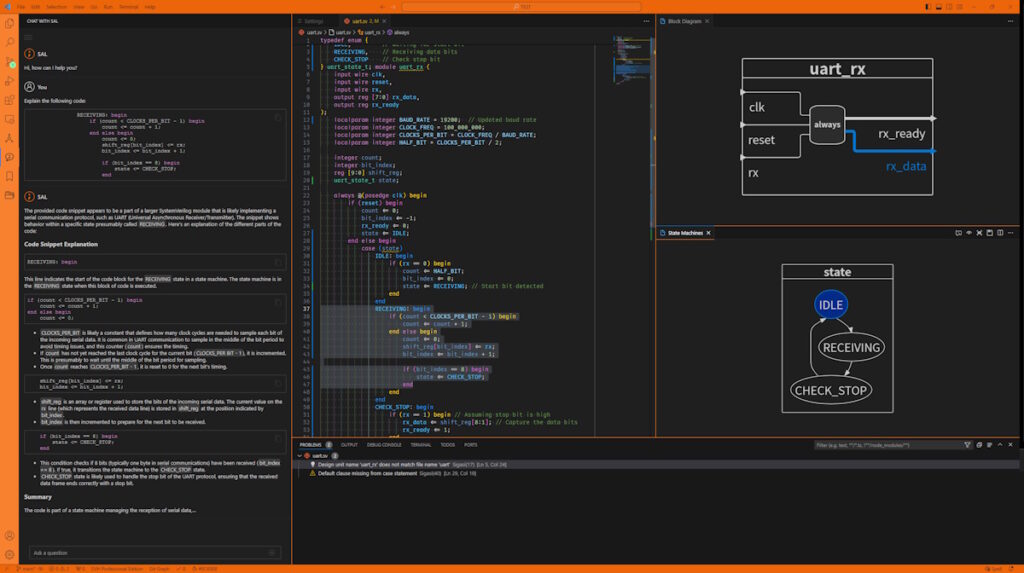Open the Accounts icon at sidebar bottom
The image size is (1024, 573).
9,536
